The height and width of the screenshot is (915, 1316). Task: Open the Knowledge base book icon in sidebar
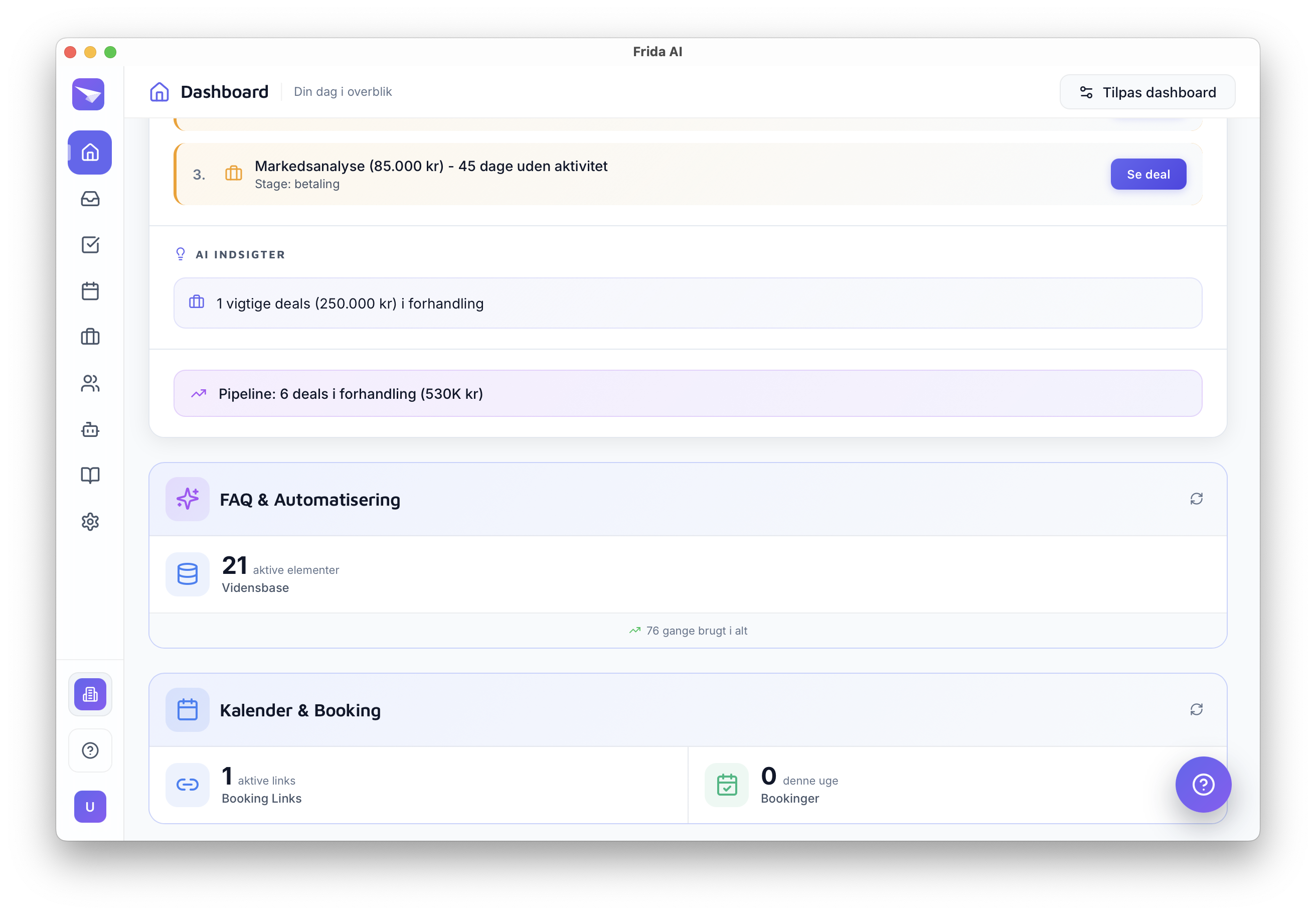pos(90,475)
